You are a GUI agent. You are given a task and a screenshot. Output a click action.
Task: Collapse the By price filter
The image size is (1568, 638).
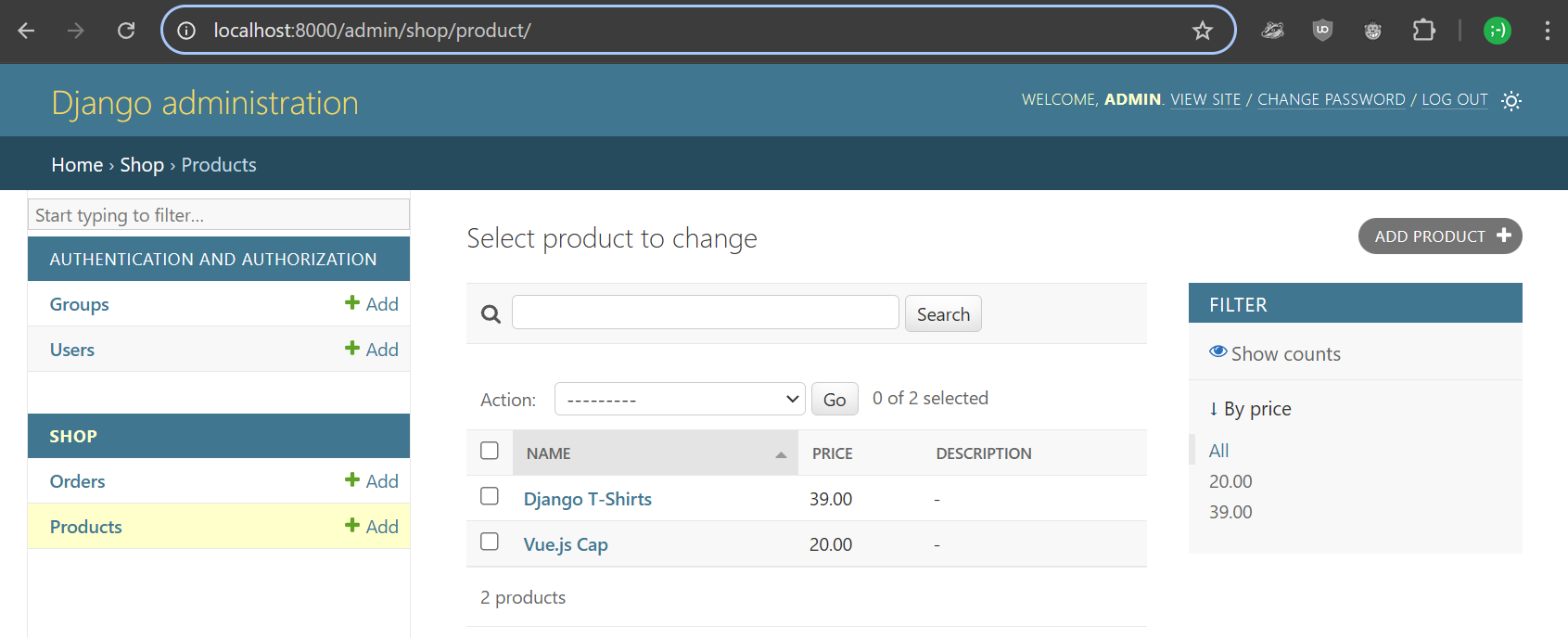[x=1250, y=409]
